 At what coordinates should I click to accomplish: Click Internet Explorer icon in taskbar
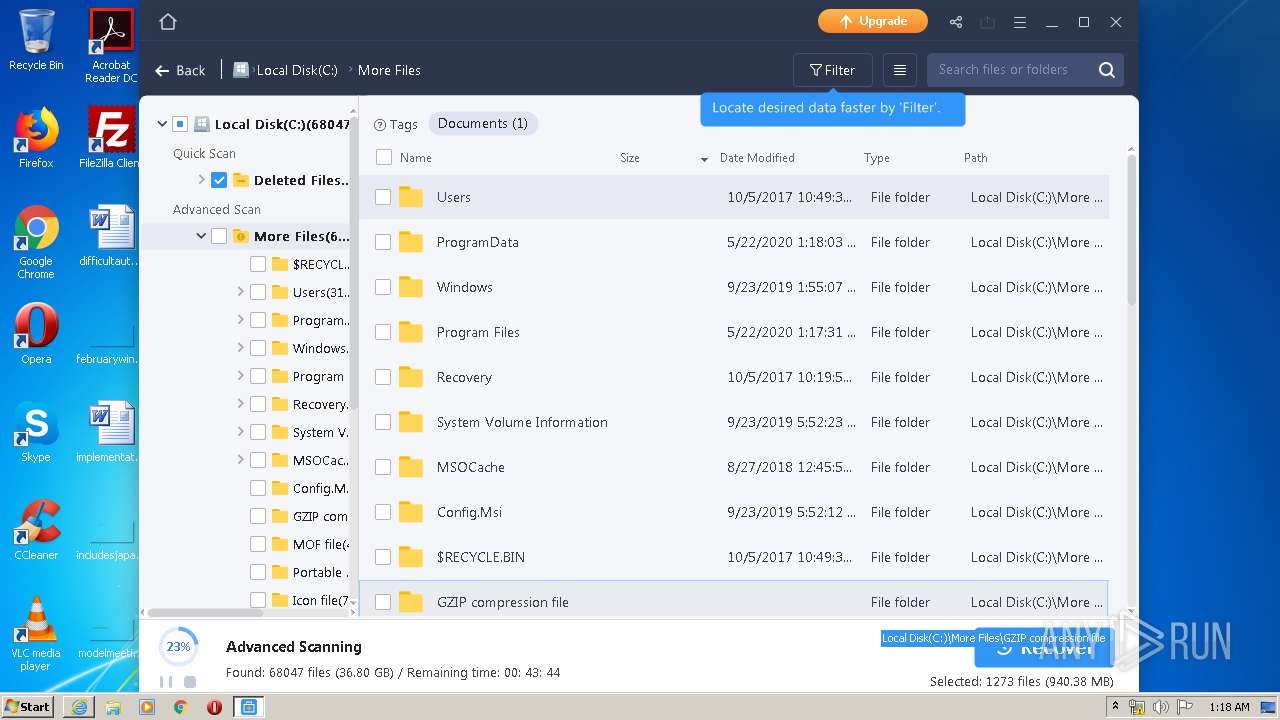(79, 707)
